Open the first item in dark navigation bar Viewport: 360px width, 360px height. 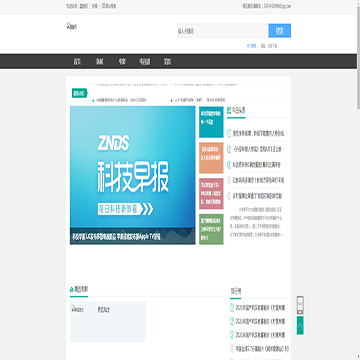click(x=77, y=62)
